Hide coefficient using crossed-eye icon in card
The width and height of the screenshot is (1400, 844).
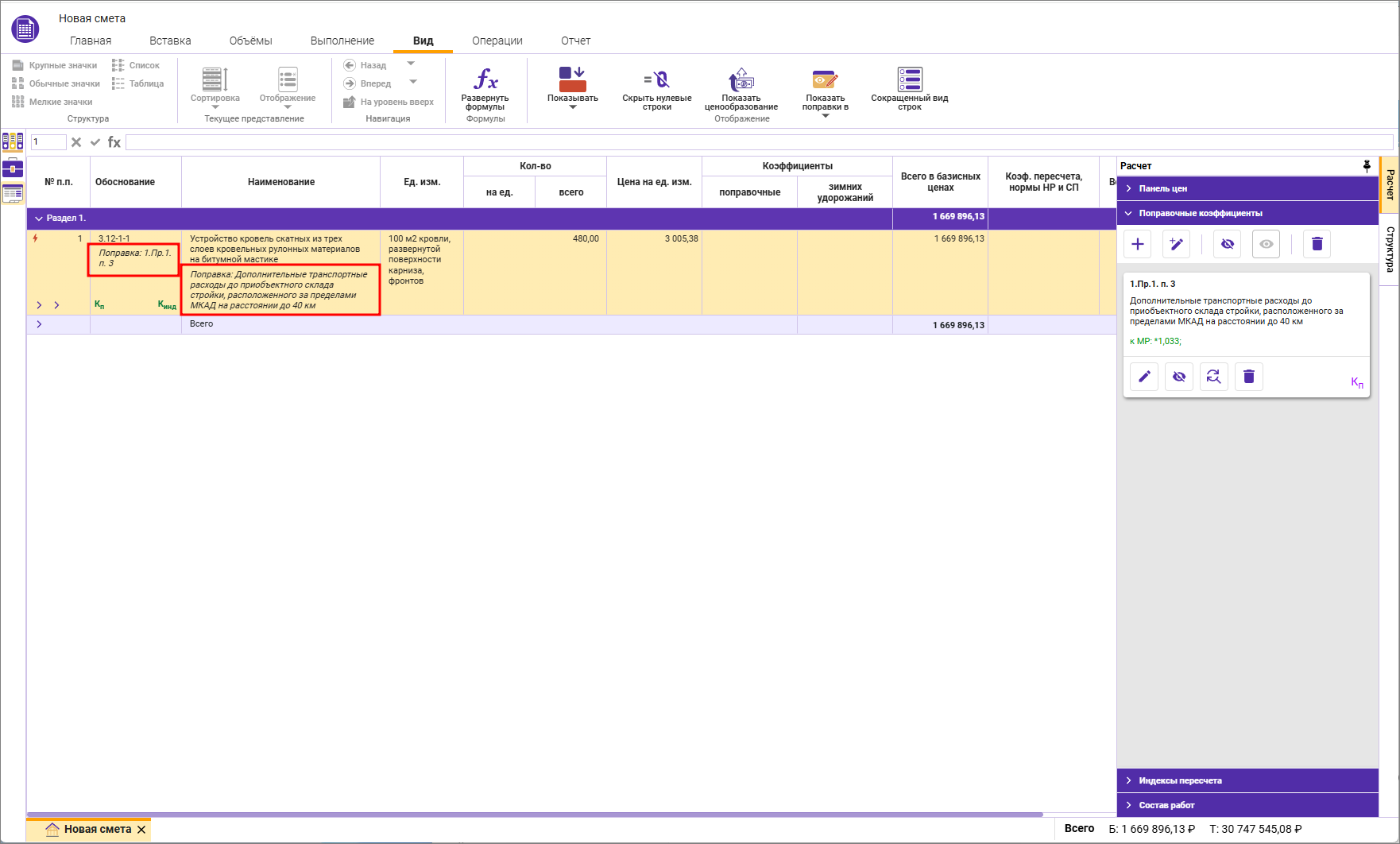coord(1178,377)
